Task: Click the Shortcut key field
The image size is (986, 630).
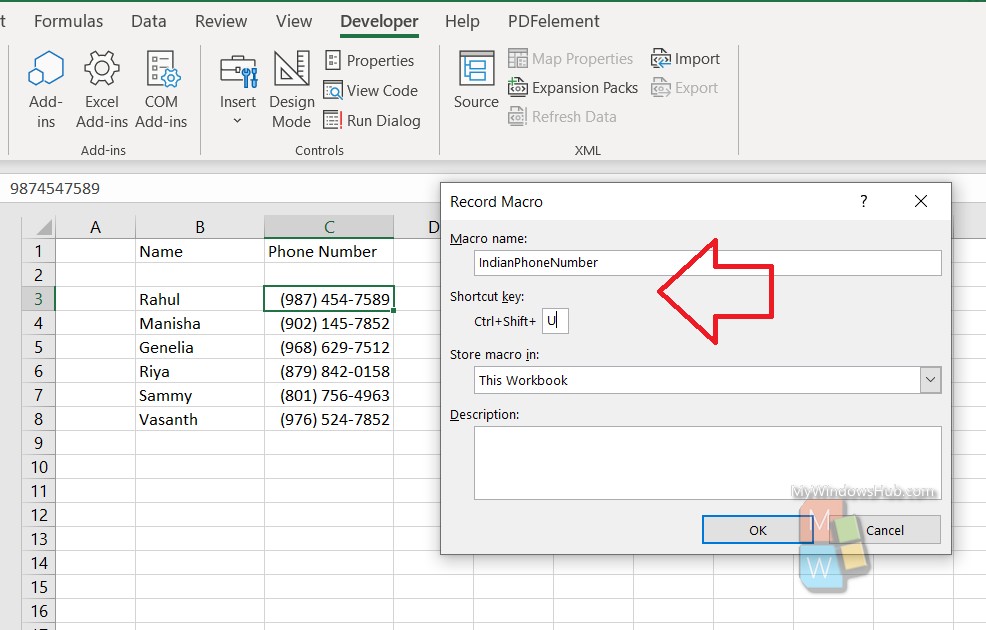Action: click(x=555, y=320)
